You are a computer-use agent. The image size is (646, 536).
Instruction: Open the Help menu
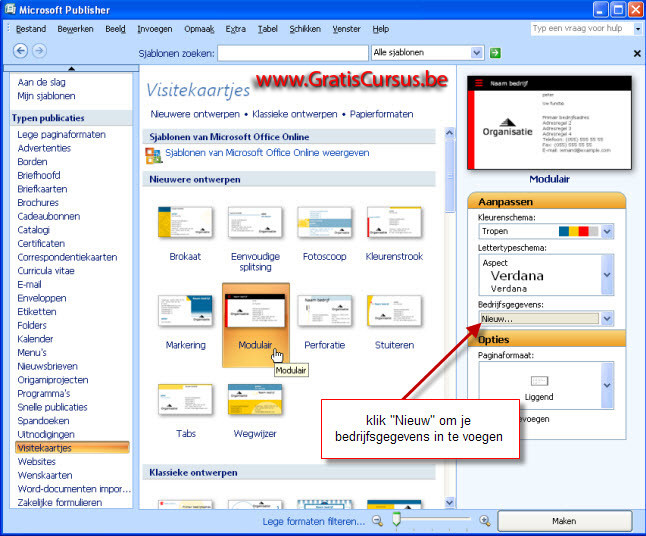(381, 29)
